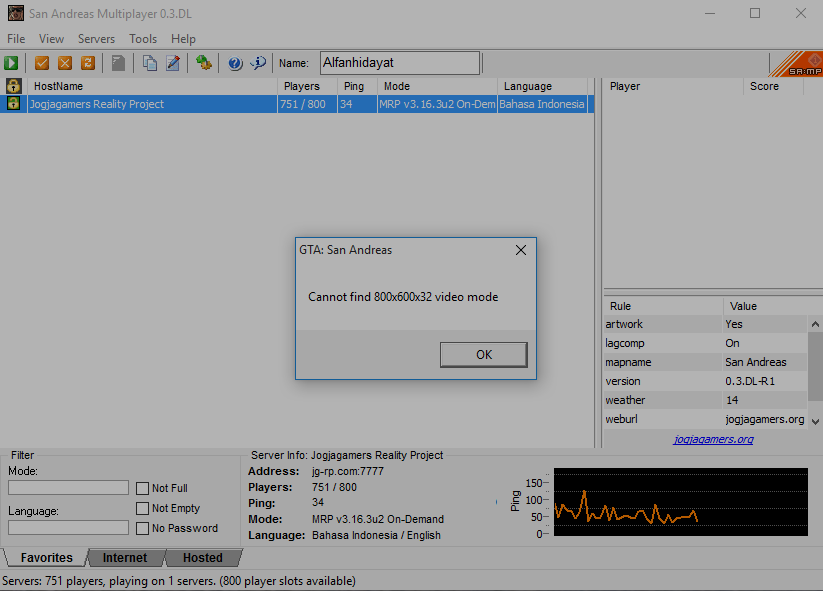Minimize the San Andreas Multiplayer window

(x=710, y=13)
